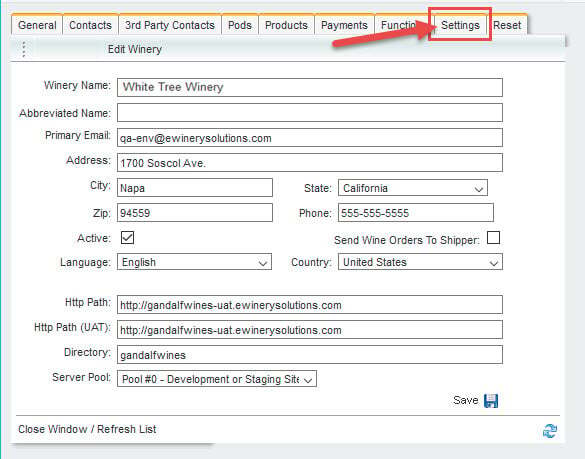Open the 3rd Party Contacts tab
Screen dimensions: 585x459
pyautogui.click(x=170, y=25)
